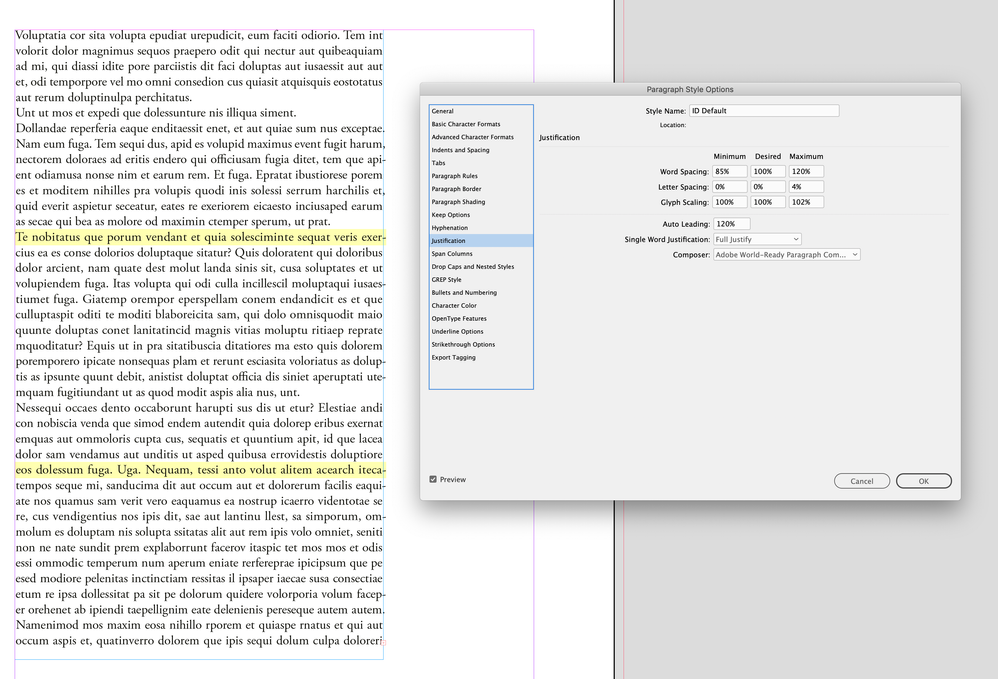
Task: Open Bullets and Numbering options
Action: click(x=462, y=292)
